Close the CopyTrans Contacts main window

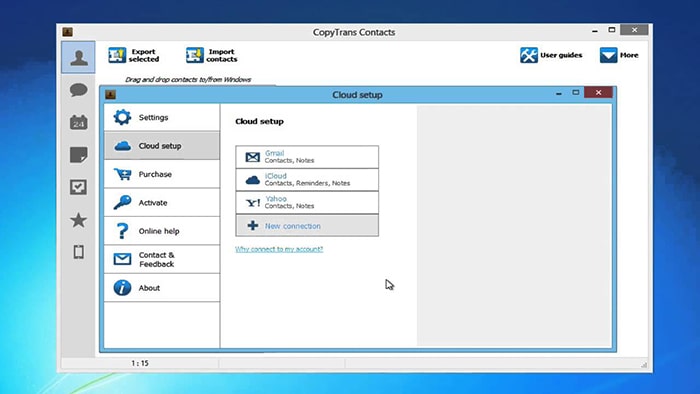click(x=634, y=30)
